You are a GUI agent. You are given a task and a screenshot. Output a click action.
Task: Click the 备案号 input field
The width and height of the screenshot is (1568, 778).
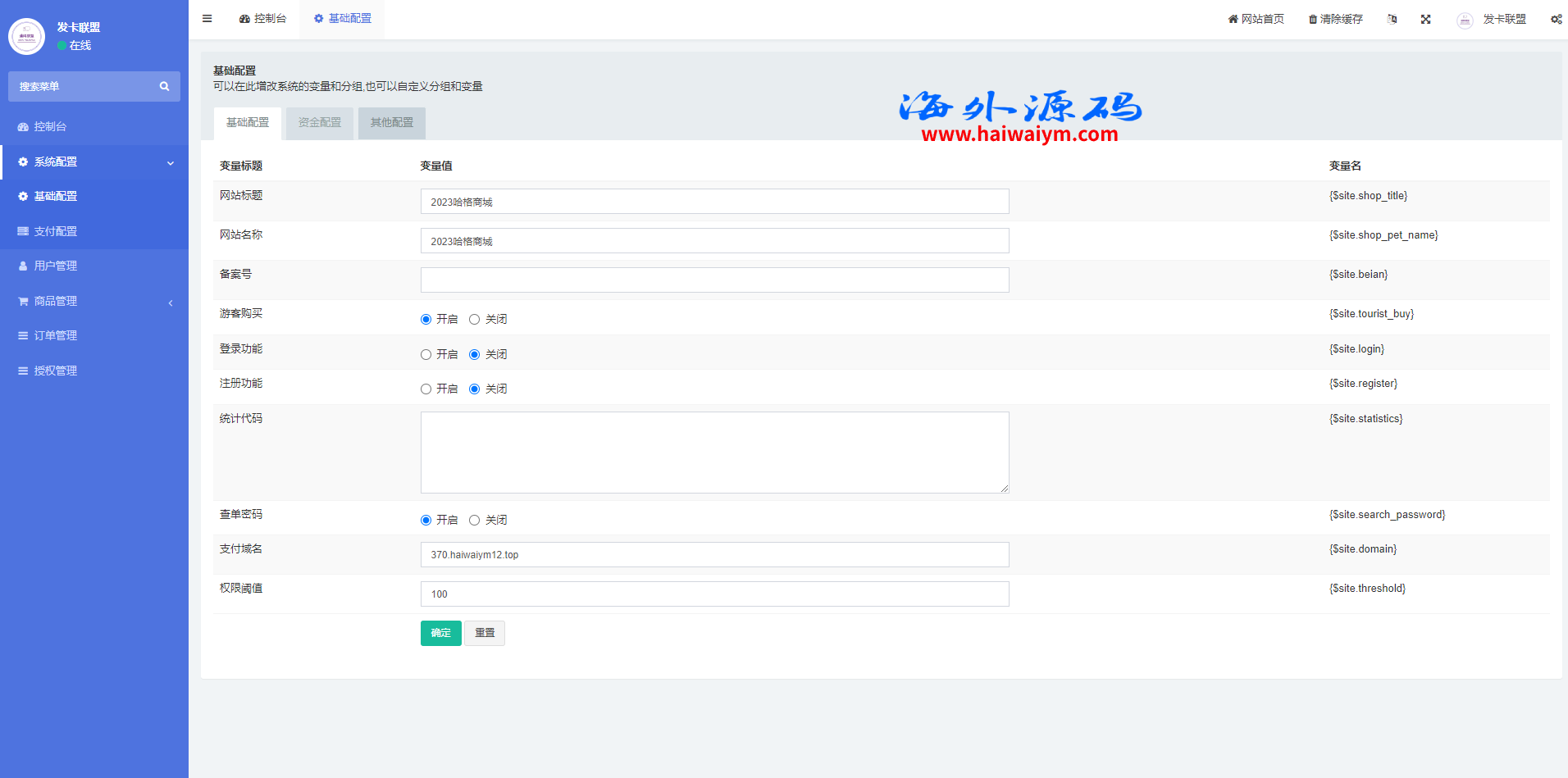[x=714, y=280]
